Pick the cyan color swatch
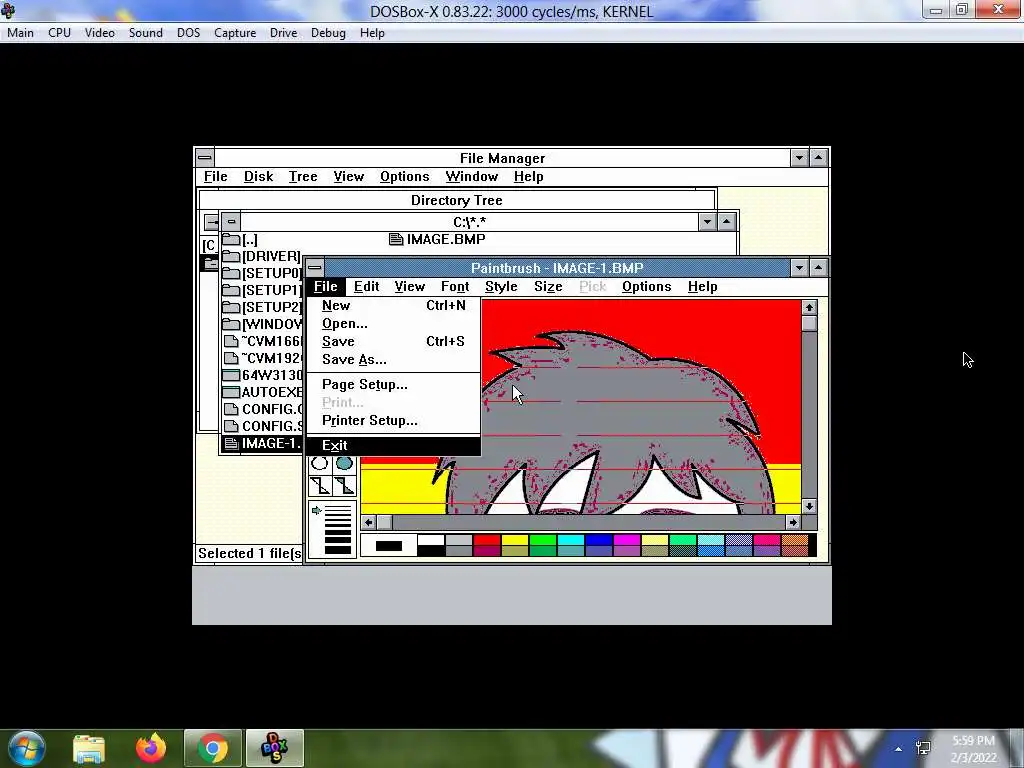 tap(570, 540)
